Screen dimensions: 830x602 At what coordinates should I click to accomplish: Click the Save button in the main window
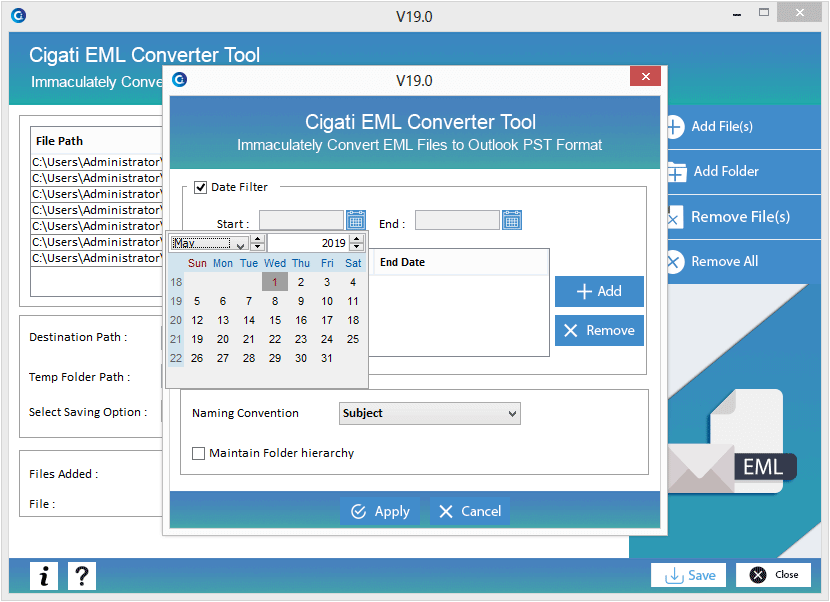689,575
